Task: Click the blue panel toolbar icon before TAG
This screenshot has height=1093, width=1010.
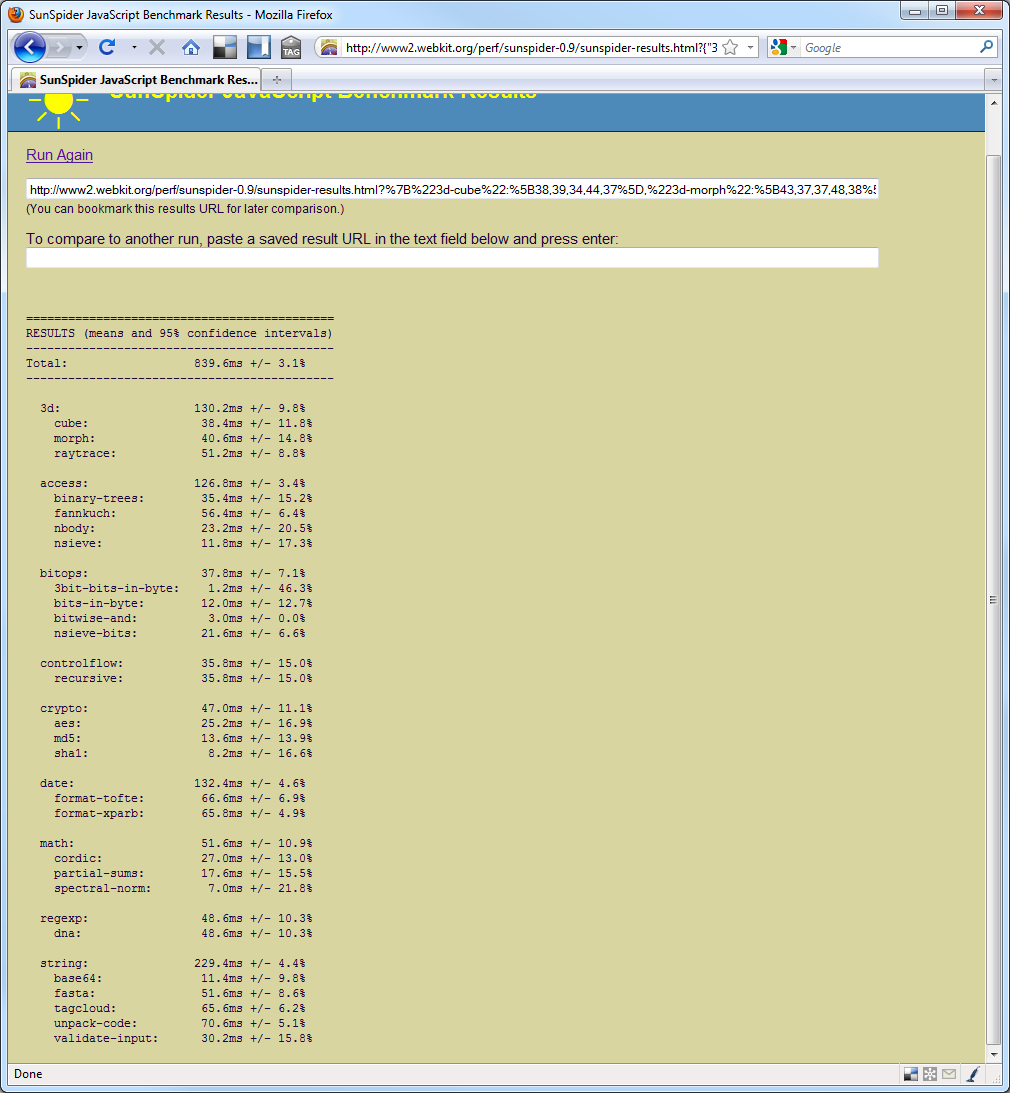Action: click(258, 47)
